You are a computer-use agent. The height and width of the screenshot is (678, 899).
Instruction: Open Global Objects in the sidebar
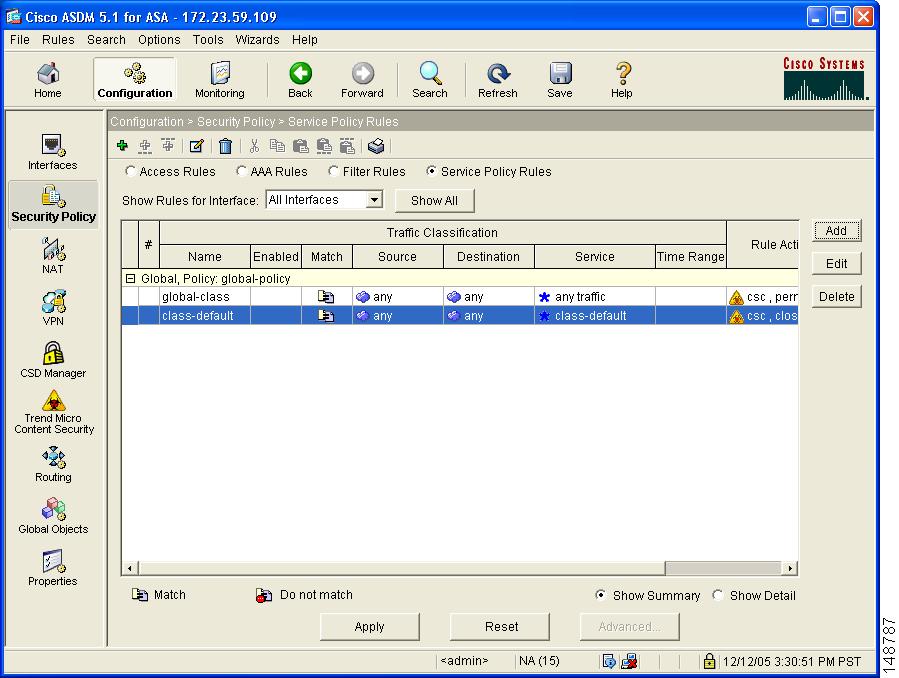pyautogui.click(x=53, y=516)
